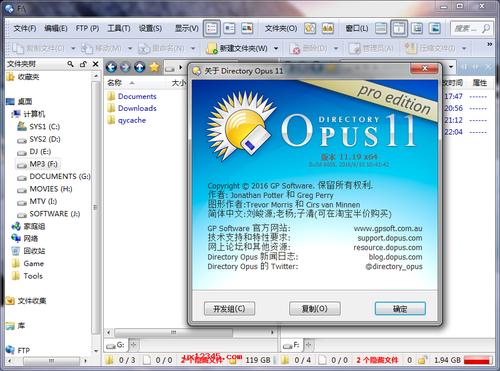500x371 pixels.
Task: Open the resource.dopus.com link
Action: [x=388, y=248]
